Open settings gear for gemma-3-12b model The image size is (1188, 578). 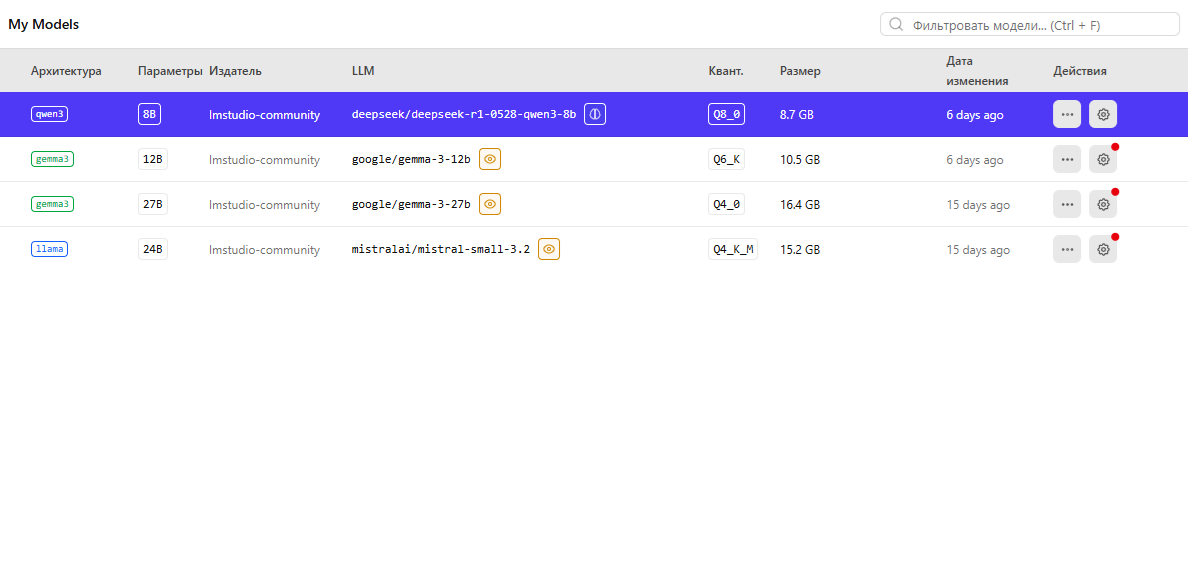(x=1103, y=159)
